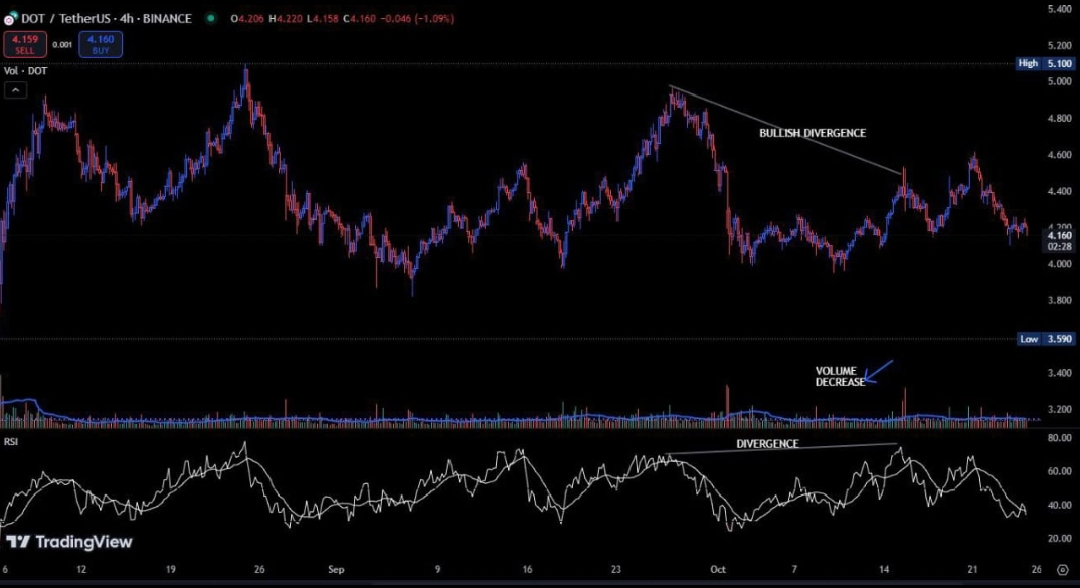Open the chart settings gear icon
The image size is (1080, 588).
pos(1062,570)
